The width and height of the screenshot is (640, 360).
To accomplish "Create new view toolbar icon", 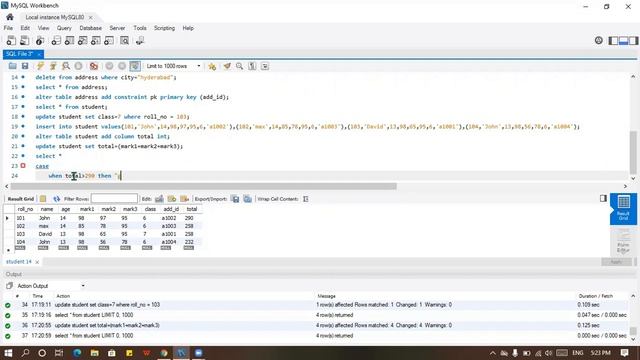I will click(82, 40).
